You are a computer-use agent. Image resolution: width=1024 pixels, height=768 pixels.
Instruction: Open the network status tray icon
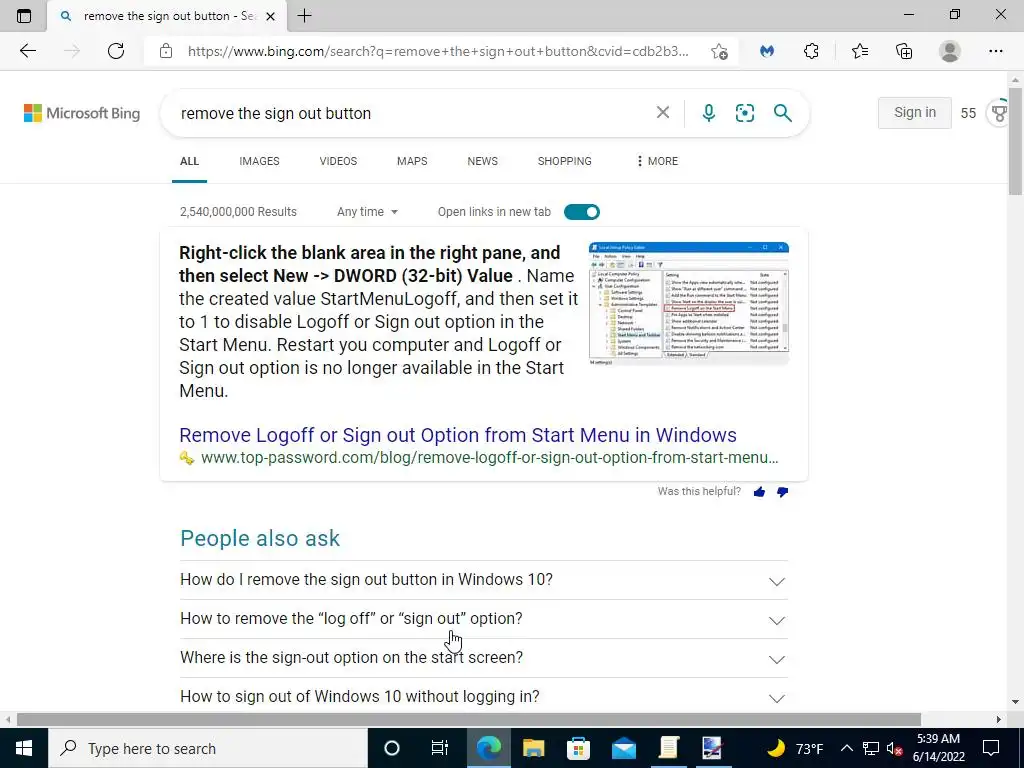pos(871,748)
